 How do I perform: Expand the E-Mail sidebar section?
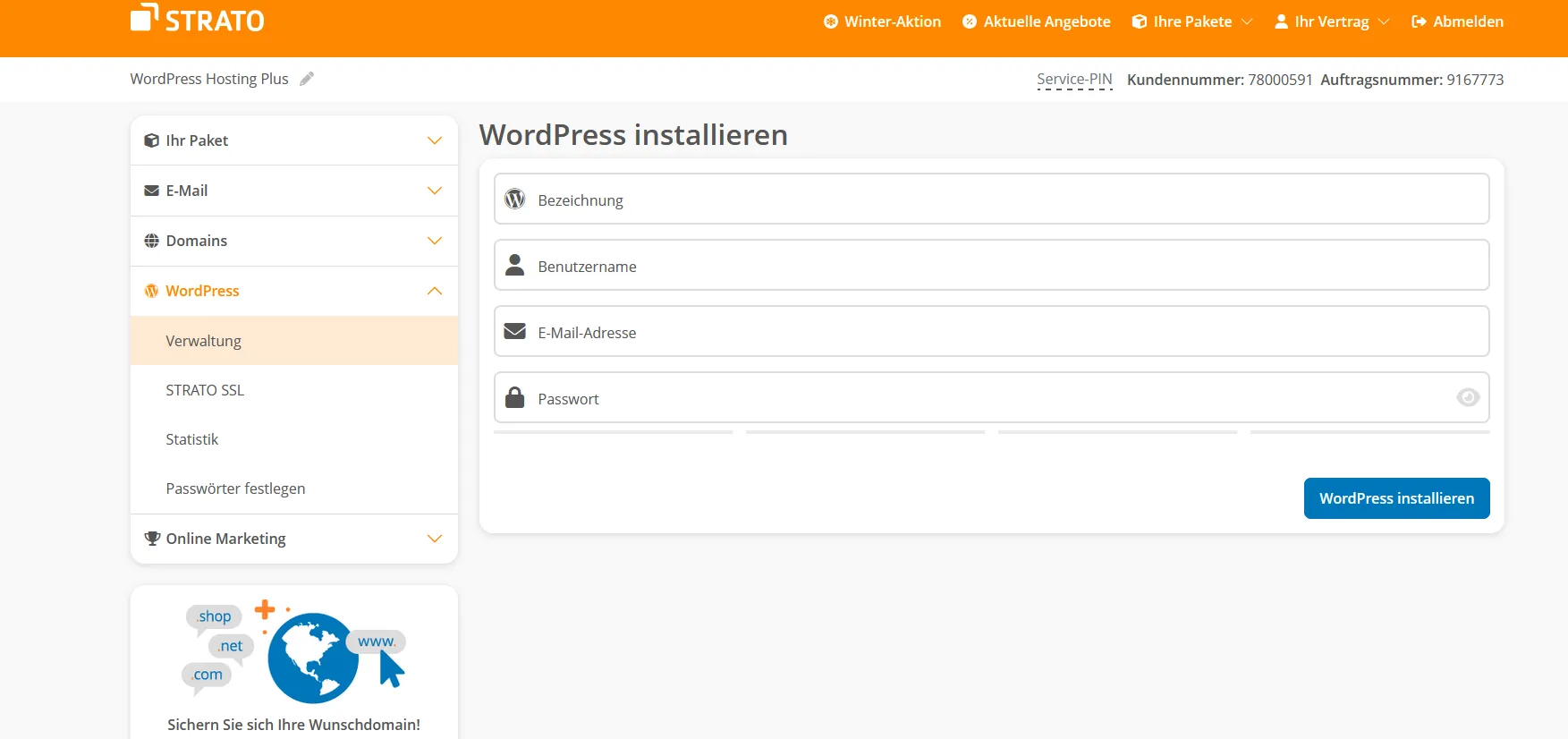click(x=435, y=191)
